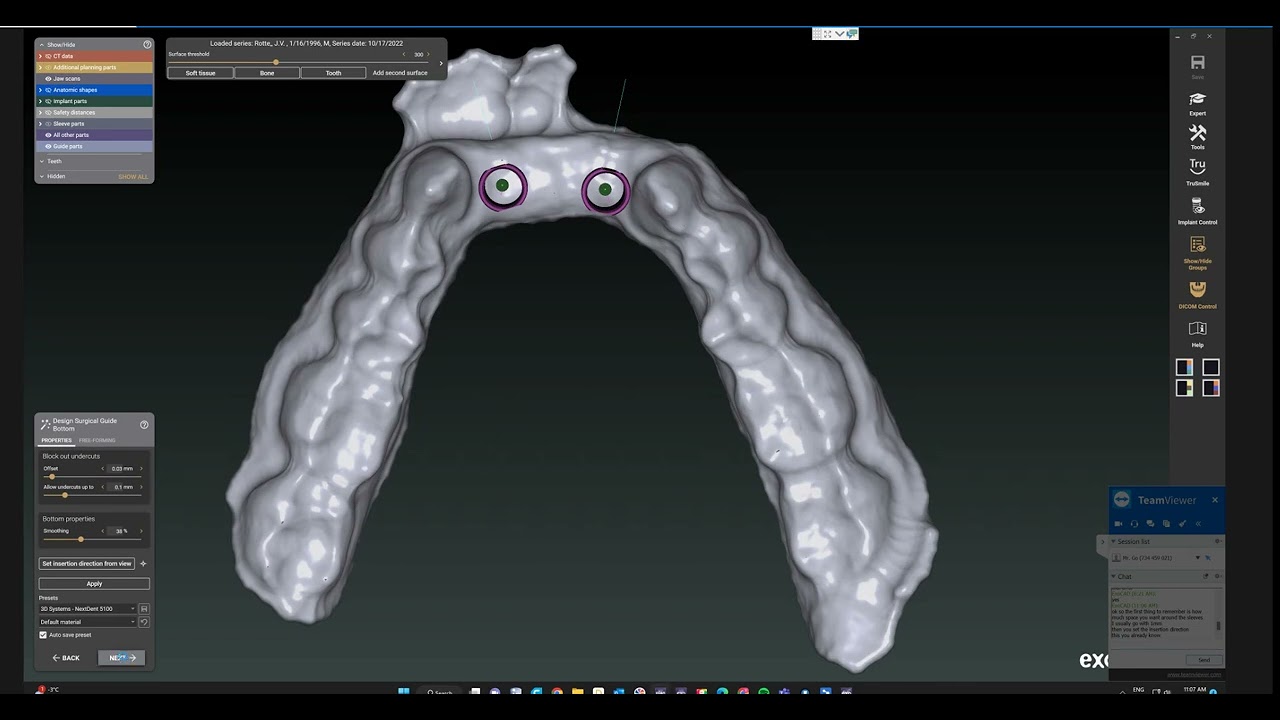
Task: Select the Soft tissue surface preset
Action: pos(200,73)
